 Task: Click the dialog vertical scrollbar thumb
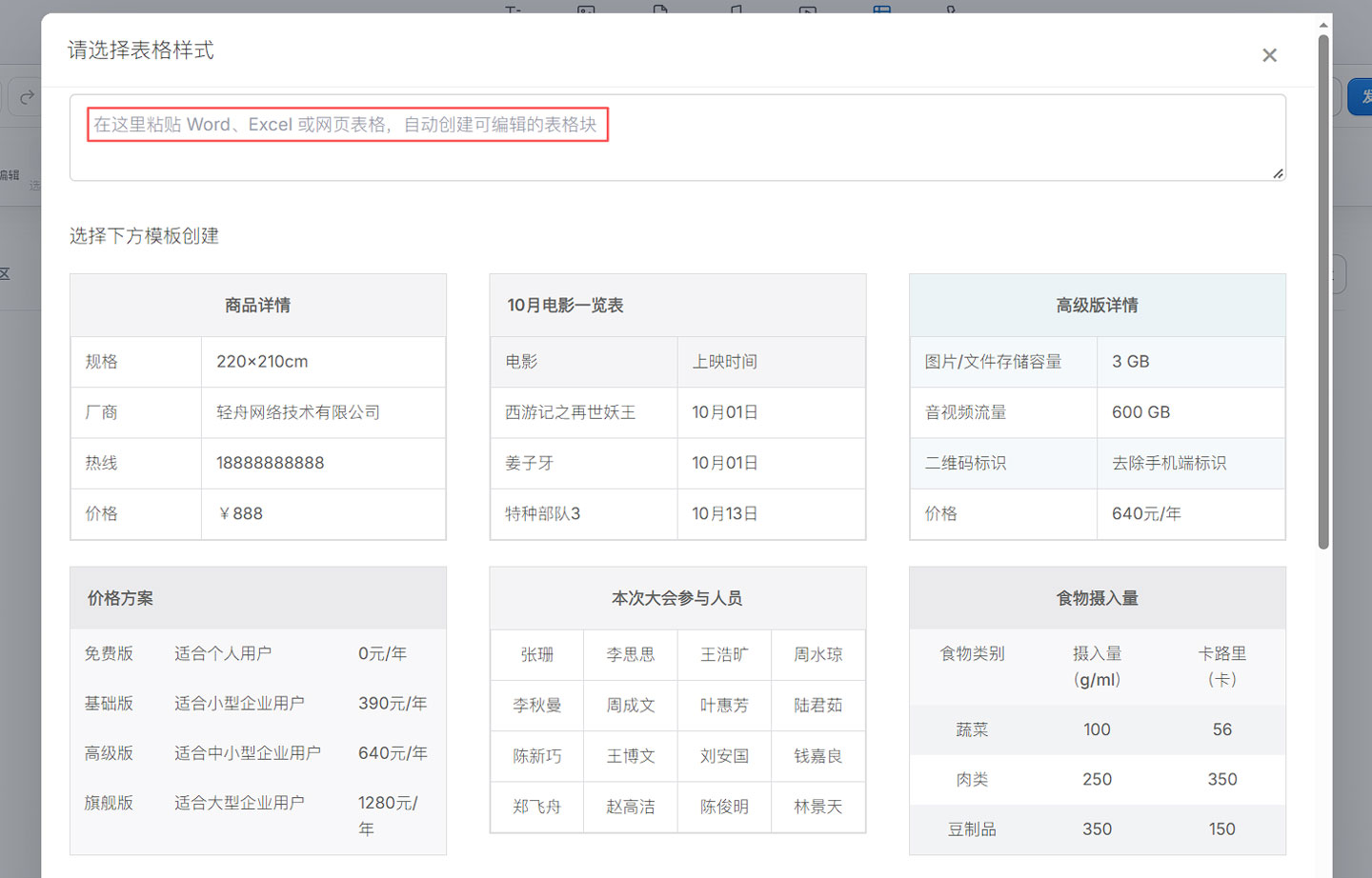tap(1323, 291)
